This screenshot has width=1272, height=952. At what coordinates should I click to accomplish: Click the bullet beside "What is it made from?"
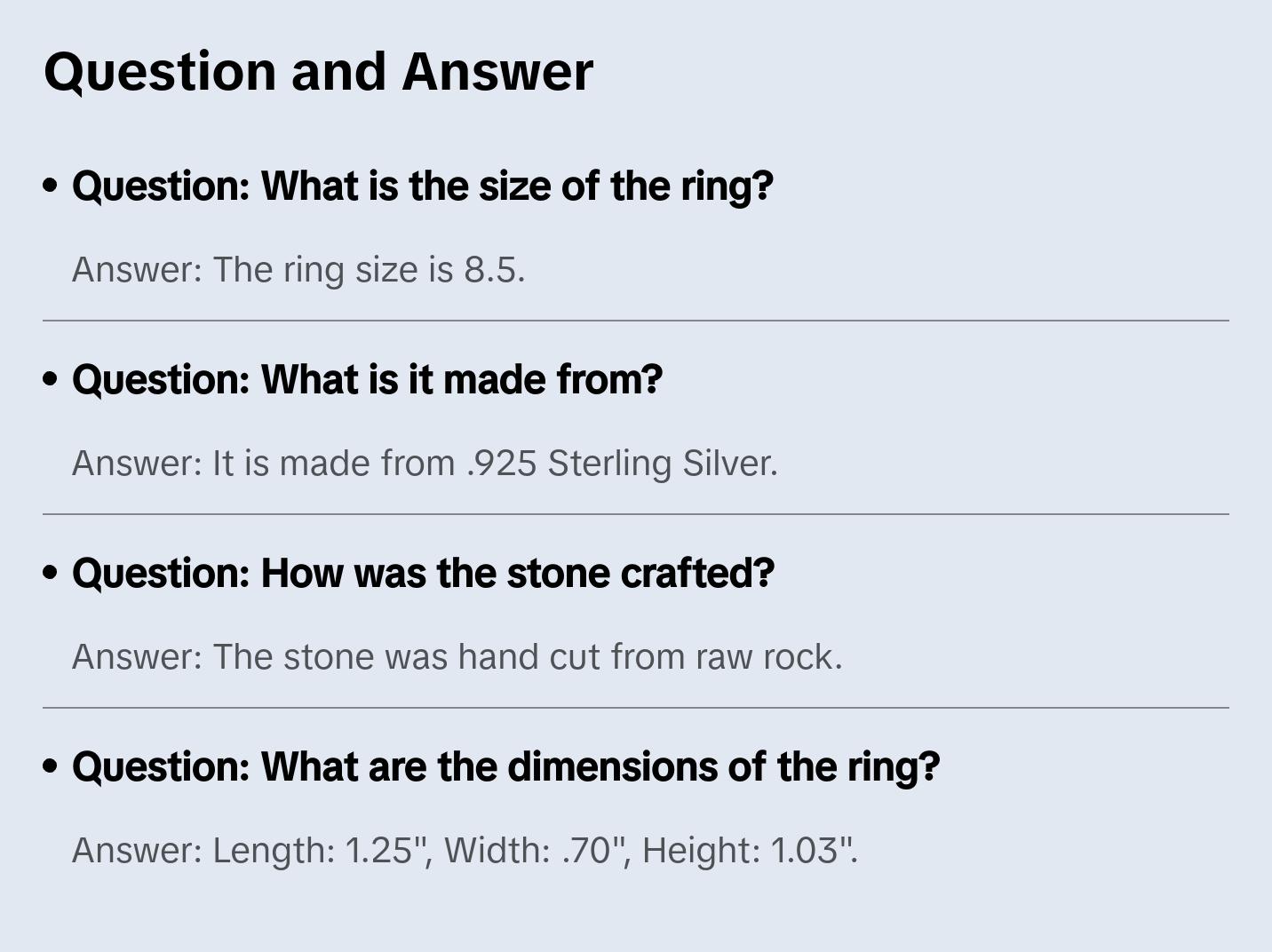pyautogui.click(x=51, y=379)
